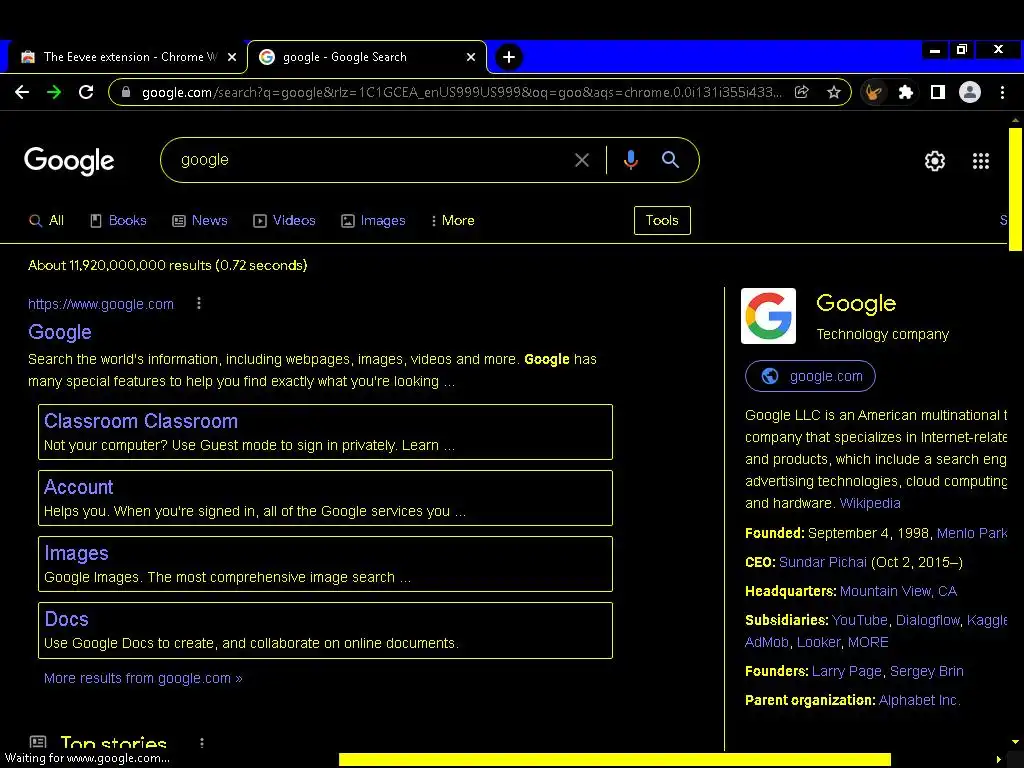The height and width of the screenshot is (768, 1024).
Task: Click the Top stories newspaper icon
Action: tap(38, 743)
